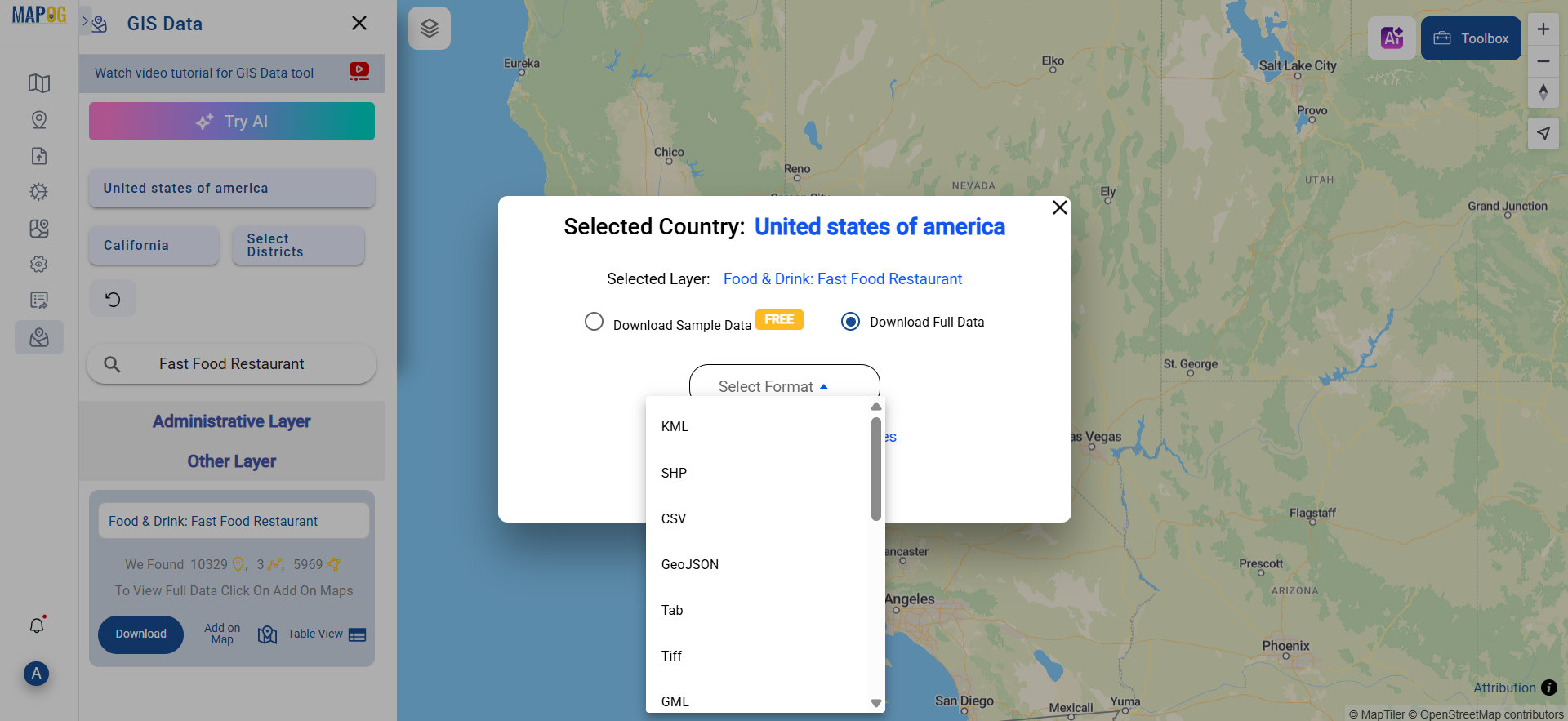The width and height of the screenshot is (1568, 721).
Task: Open the map layers panel icon
Action: pos(38,229)
